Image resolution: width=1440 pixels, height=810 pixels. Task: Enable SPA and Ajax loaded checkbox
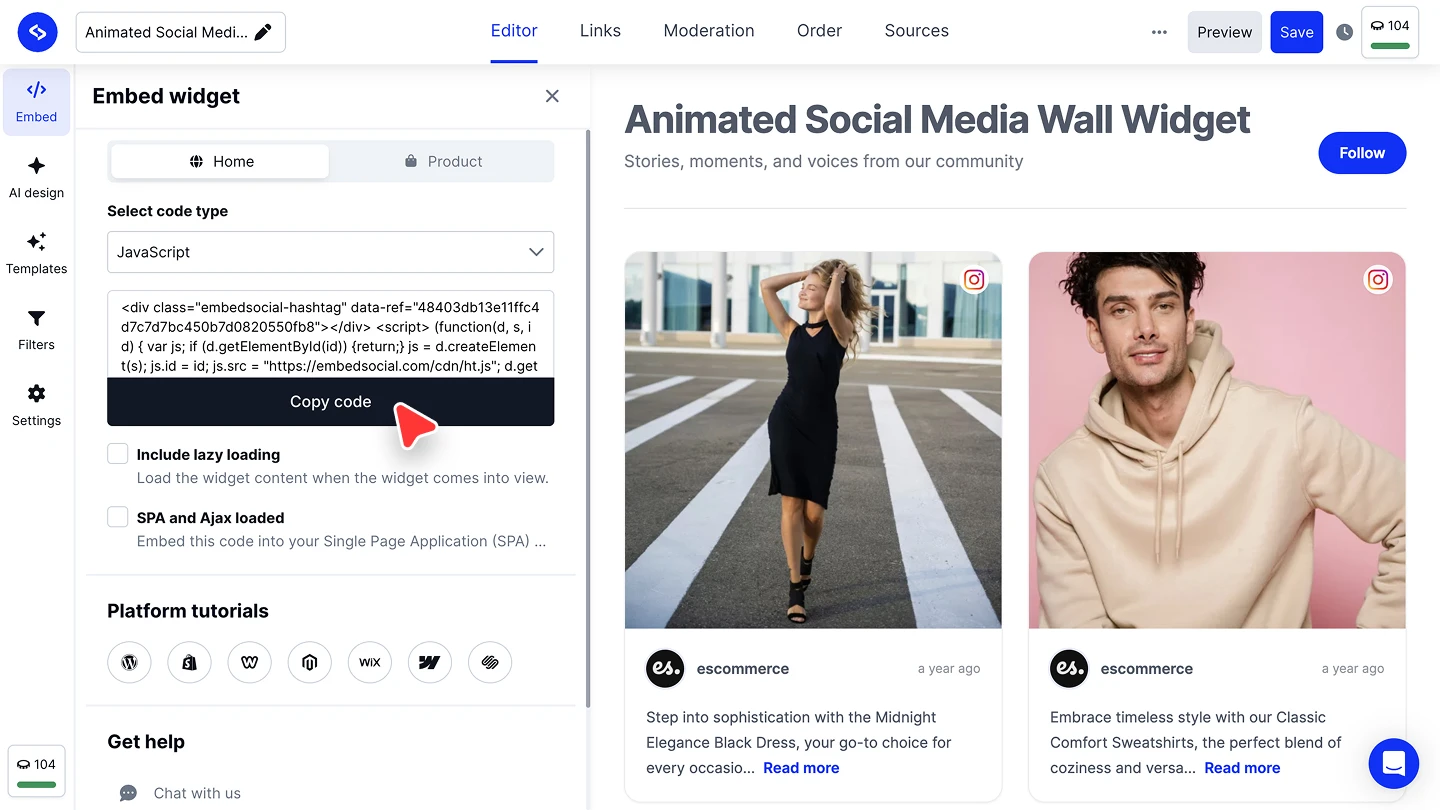pos(118,517)
